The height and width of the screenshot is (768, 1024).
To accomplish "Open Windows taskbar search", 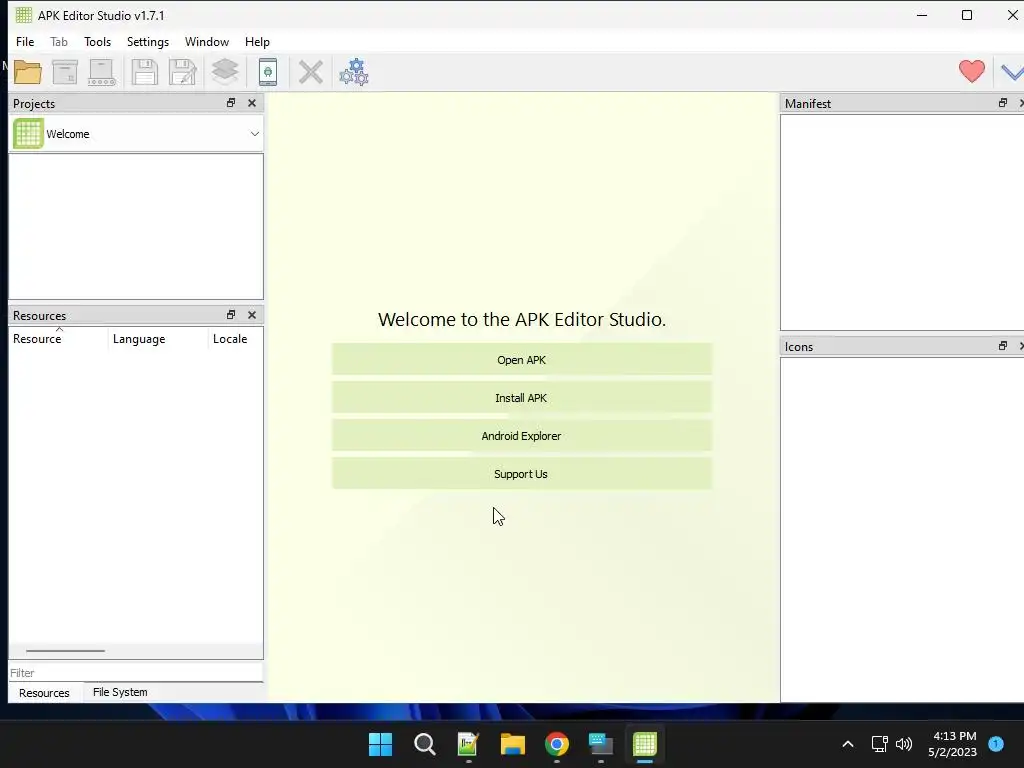I will click(424, 744).
